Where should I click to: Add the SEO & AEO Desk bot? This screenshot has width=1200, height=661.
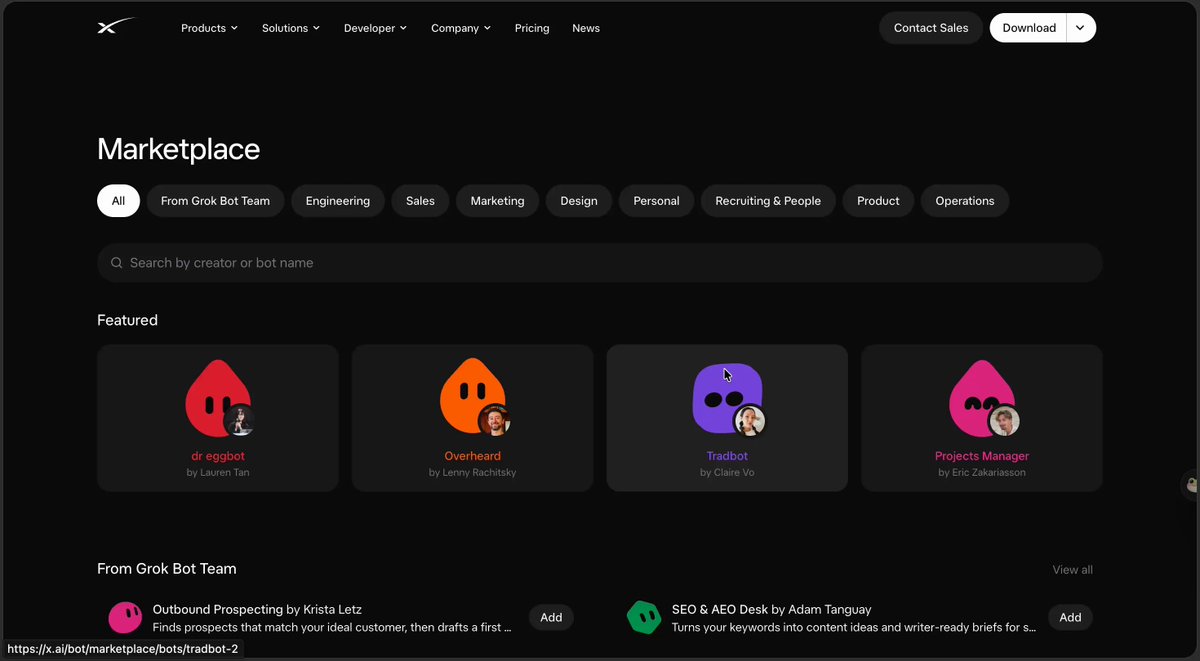point(1070,617)
